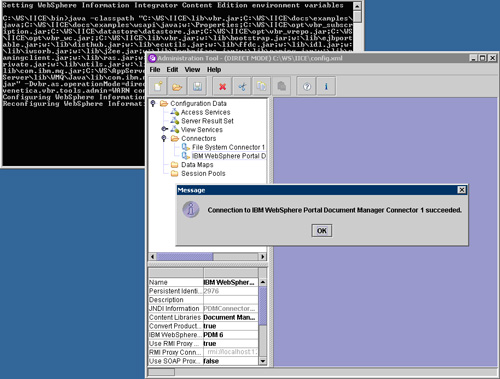Click properties table scrollbar up arrow
This screenshot has height=379, width=500.
click(263, 282)
